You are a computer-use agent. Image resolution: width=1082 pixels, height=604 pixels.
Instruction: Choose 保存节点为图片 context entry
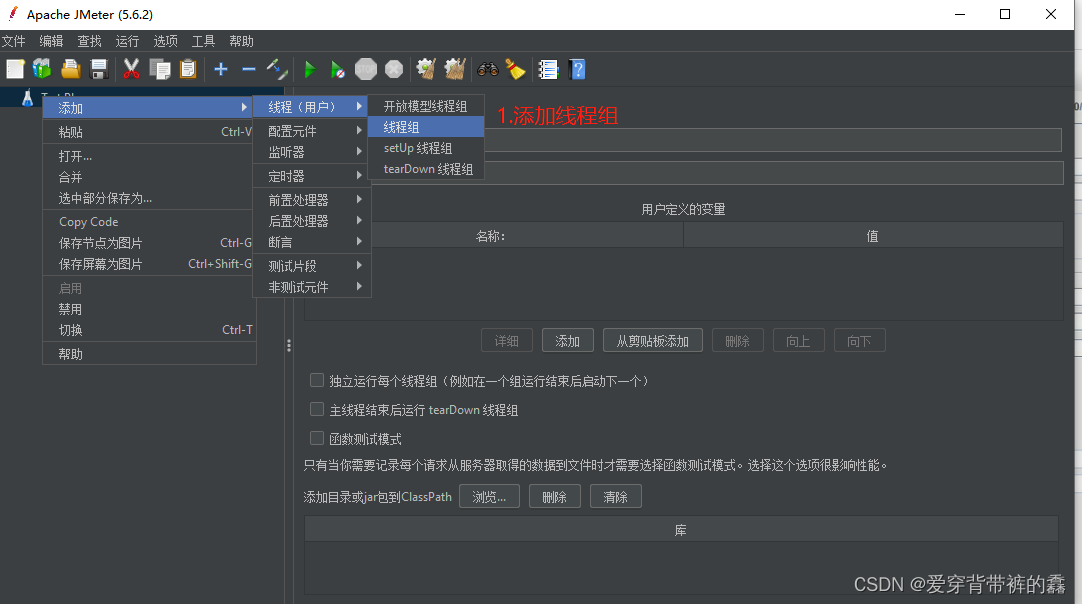(x=148, y=243)
